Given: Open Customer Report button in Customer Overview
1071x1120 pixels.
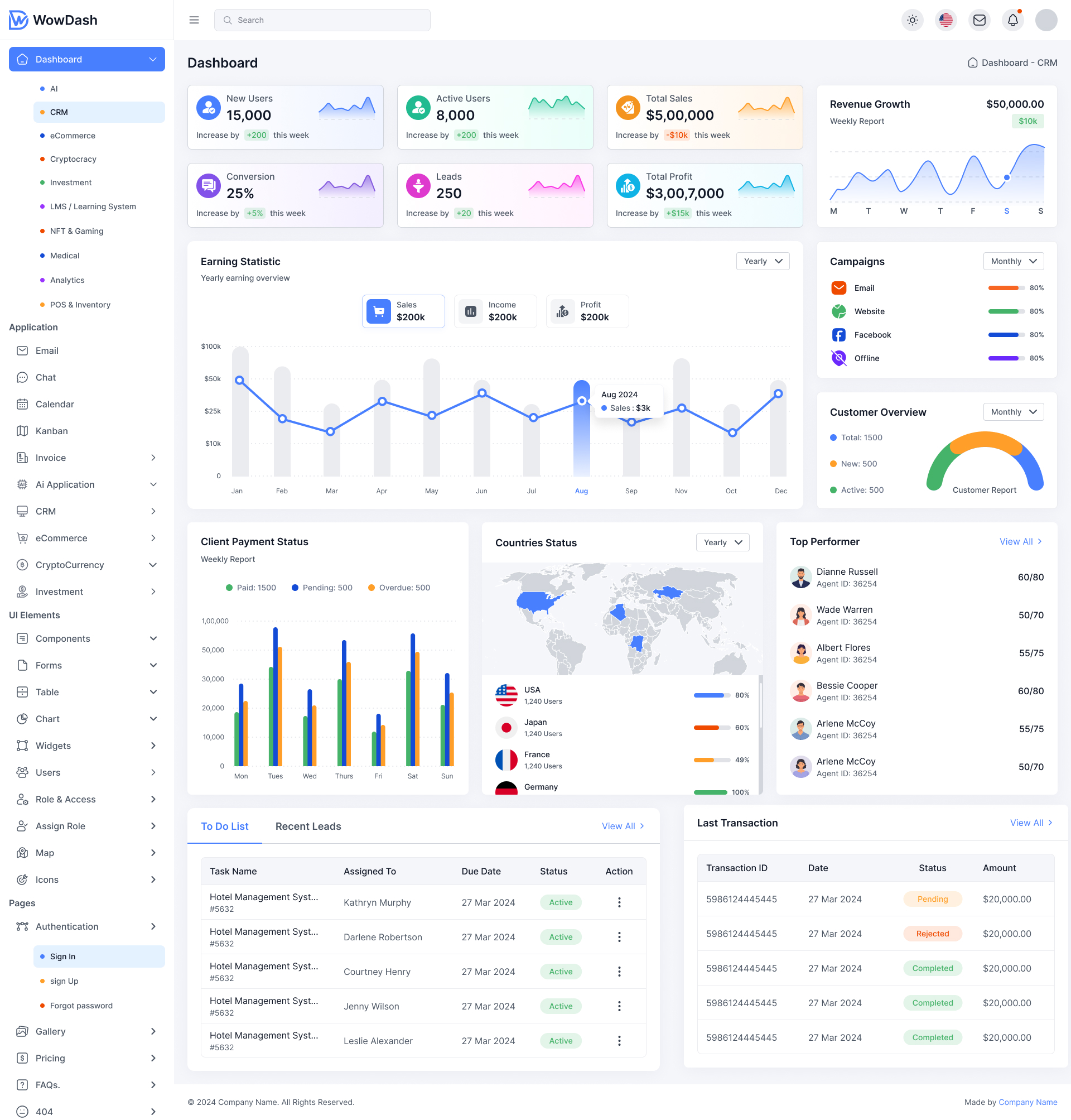Looking at the screenshot, I should 984,490.
